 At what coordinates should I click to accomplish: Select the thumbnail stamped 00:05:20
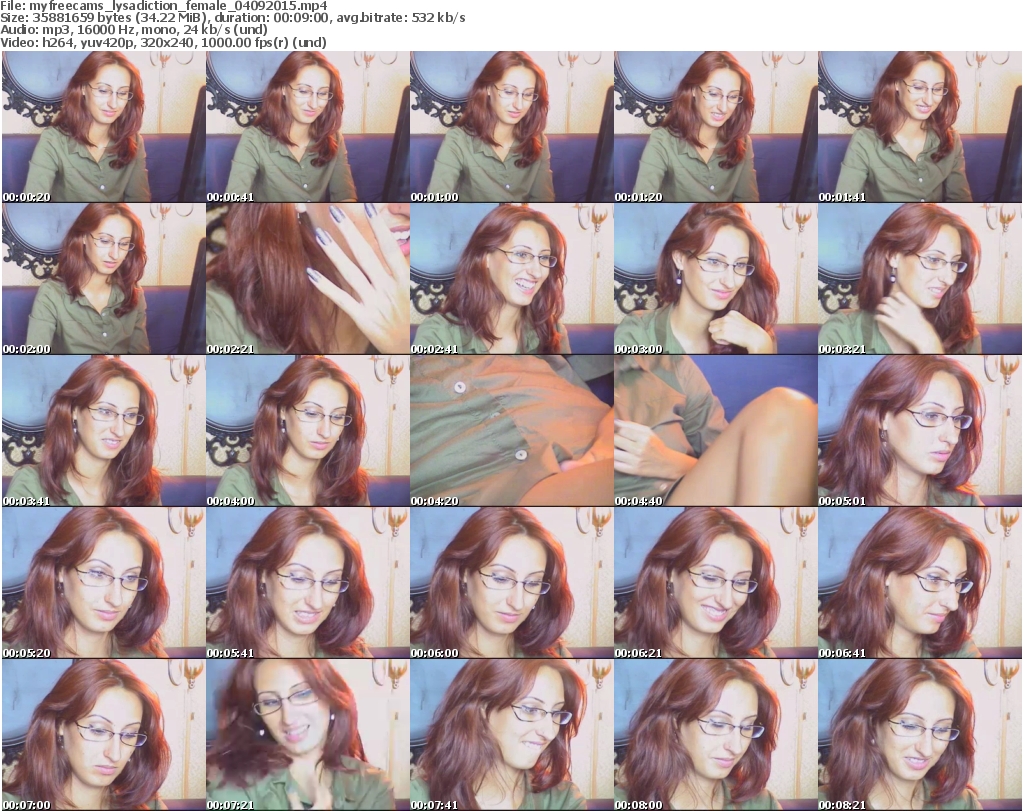103,583
